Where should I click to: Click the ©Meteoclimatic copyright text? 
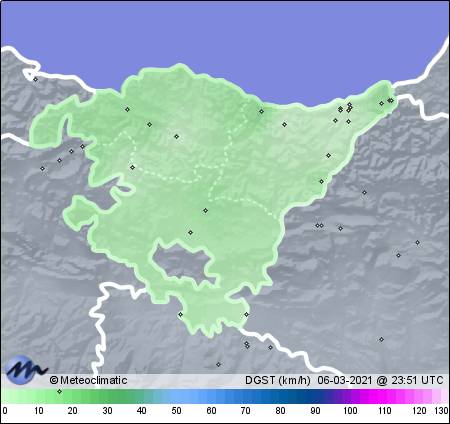[88, 380]
